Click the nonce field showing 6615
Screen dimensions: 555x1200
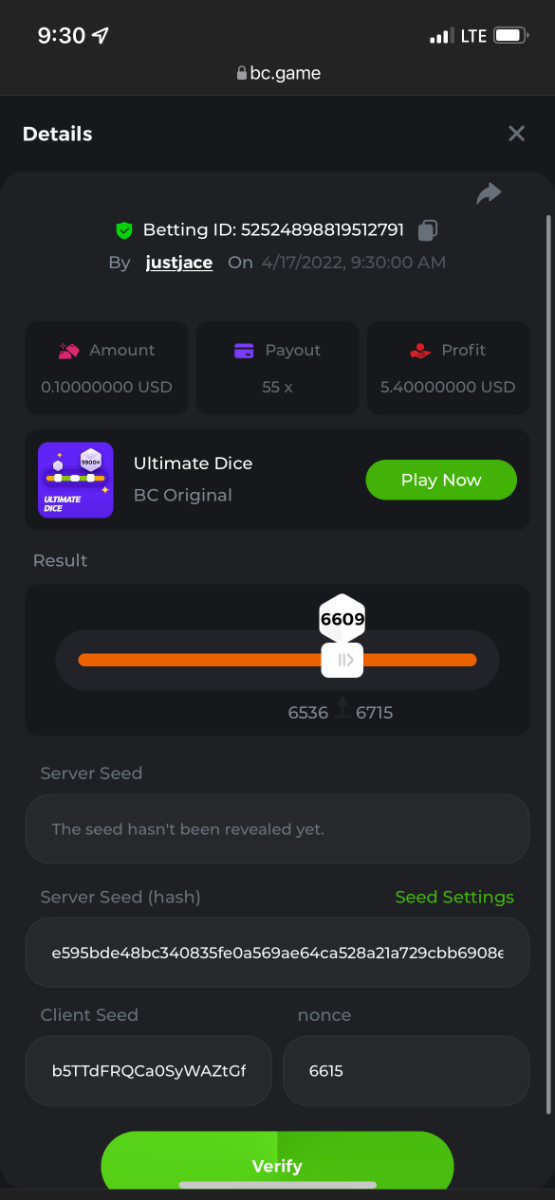click(406, 1070)
